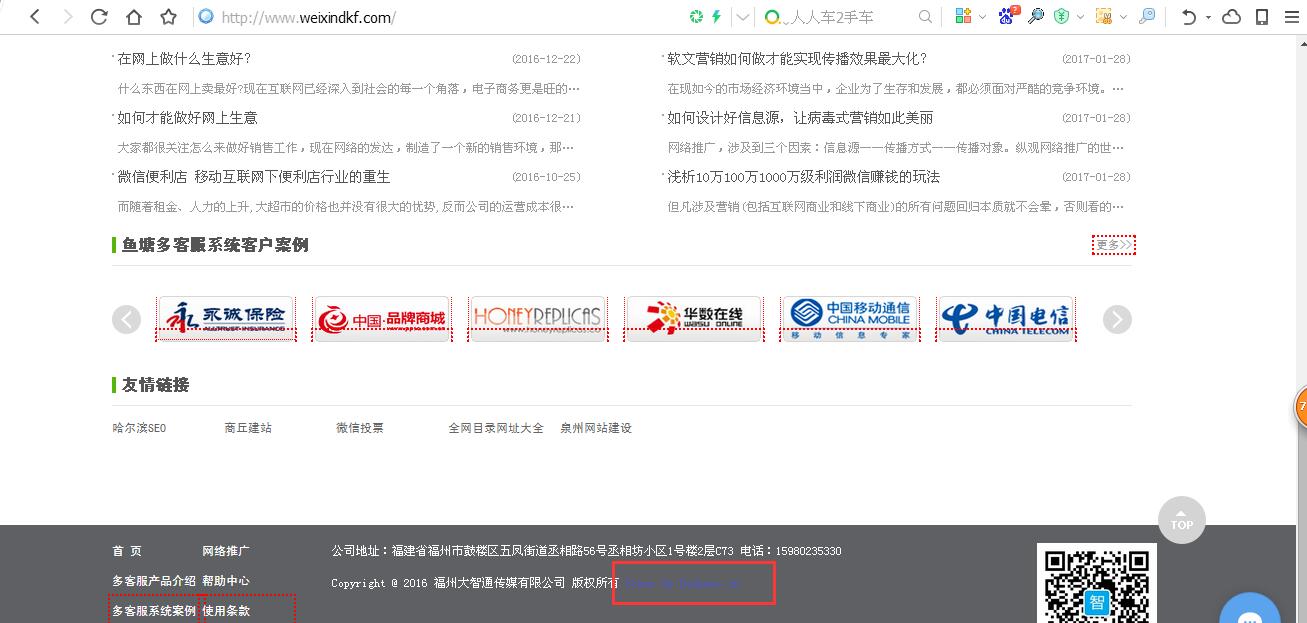The height and width of the screenshot is (623, 1307).
Task: Open footer menu 使用条款
Action: pyautogui.click(x=226, y=611)
